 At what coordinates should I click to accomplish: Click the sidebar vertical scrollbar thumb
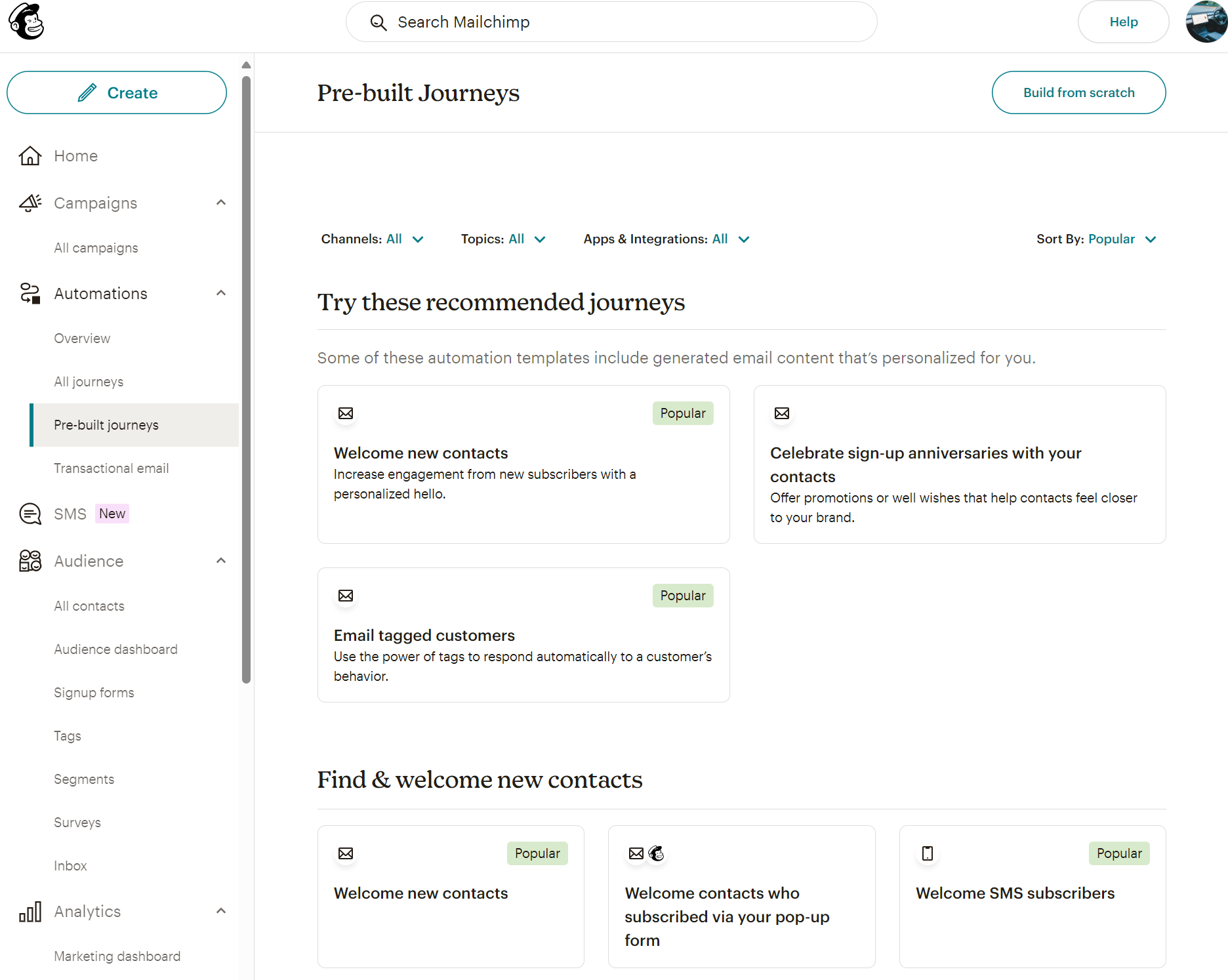pyautogui.click(x=246, y=379)
